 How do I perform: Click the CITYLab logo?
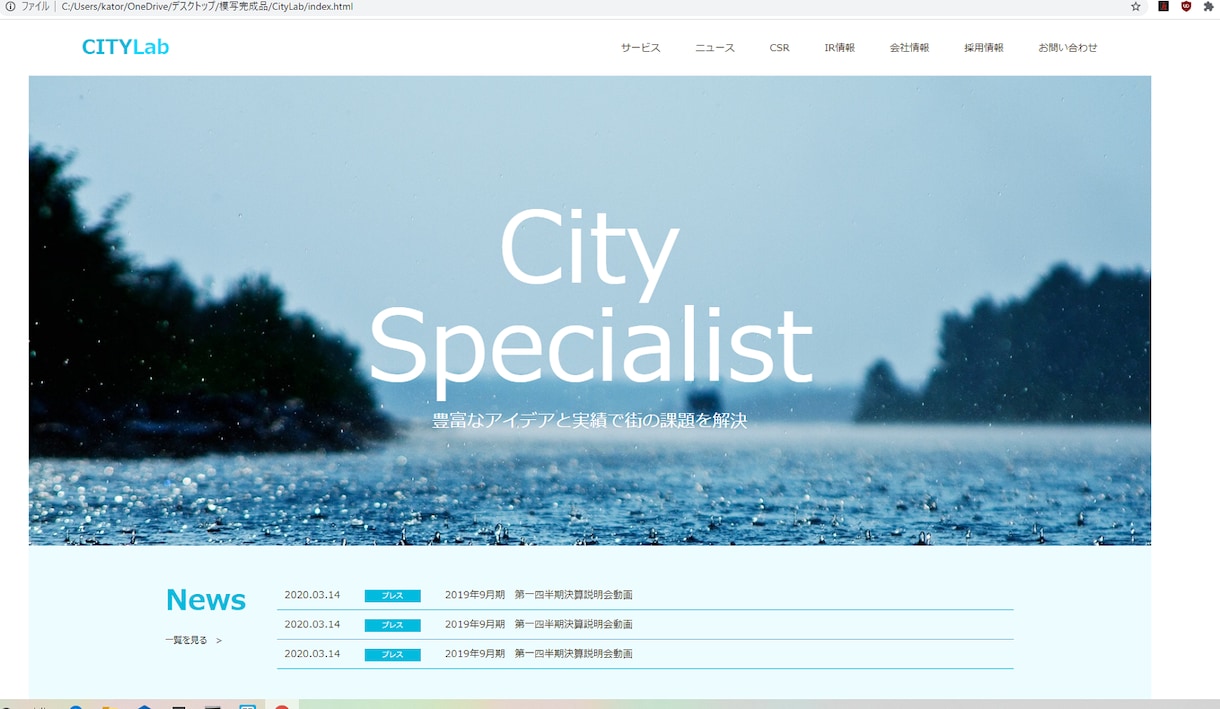tap(125, 47)
